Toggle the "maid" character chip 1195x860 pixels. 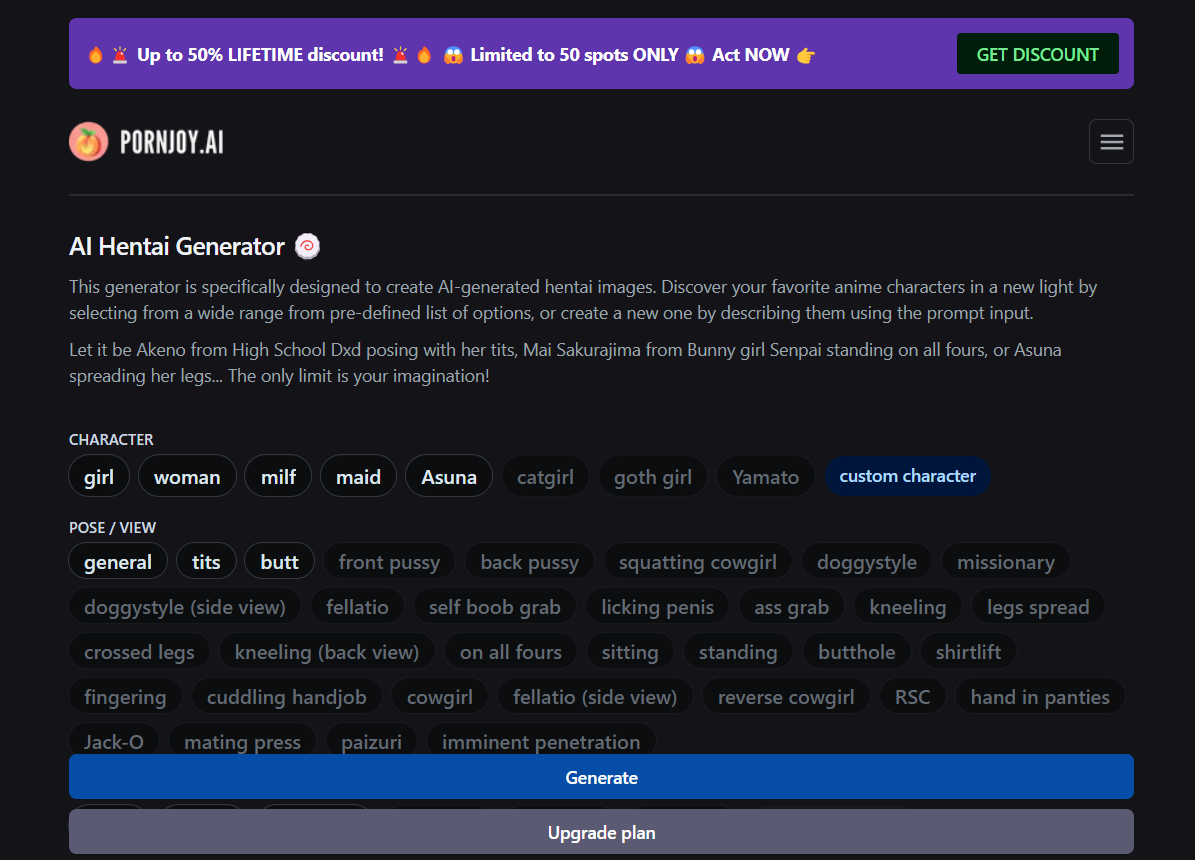coord(358,477)
